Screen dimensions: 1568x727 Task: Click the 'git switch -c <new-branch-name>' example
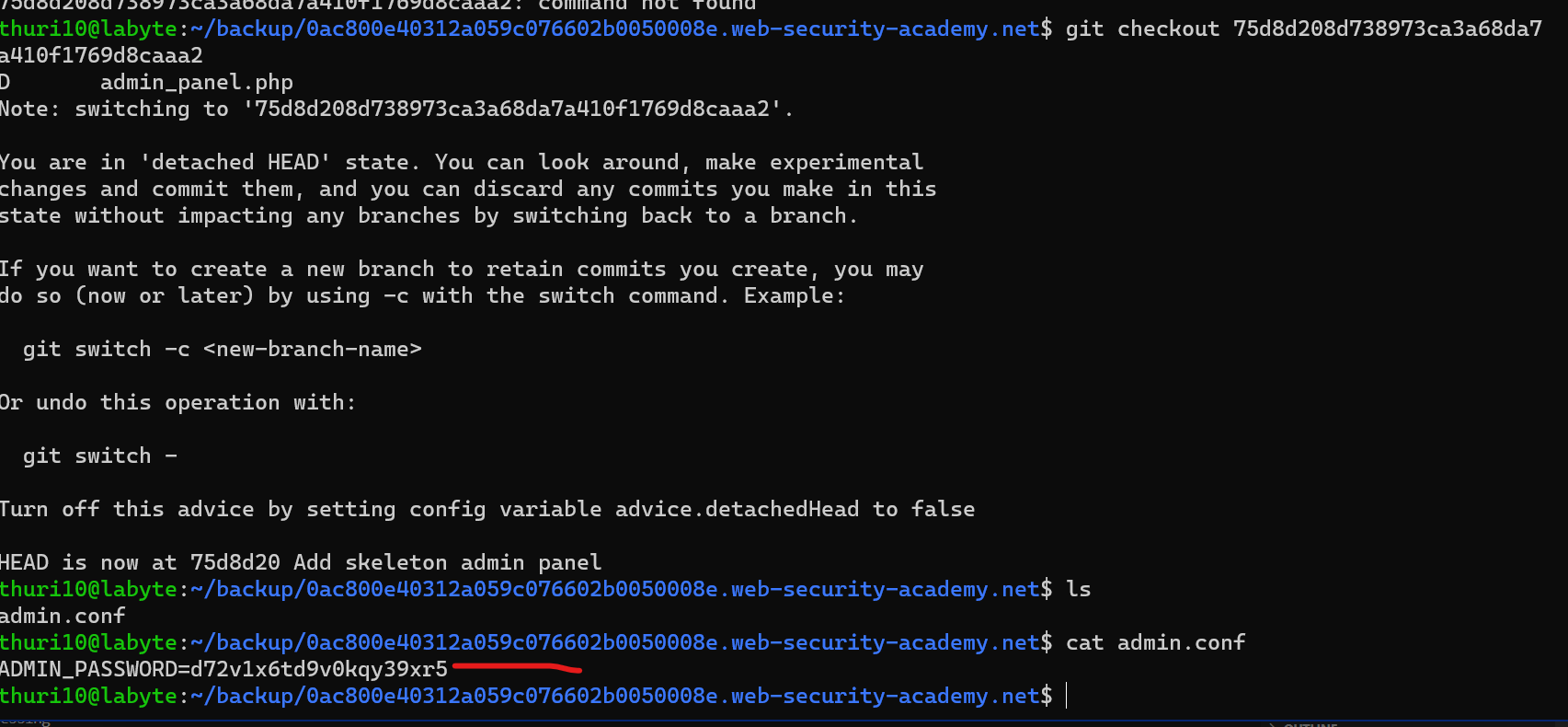coord(222,349)
